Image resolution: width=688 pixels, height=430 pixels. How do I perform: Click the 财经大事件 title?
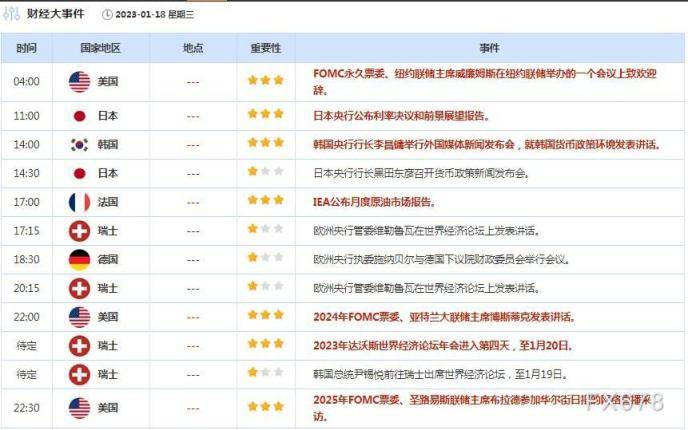click(56, 14)
